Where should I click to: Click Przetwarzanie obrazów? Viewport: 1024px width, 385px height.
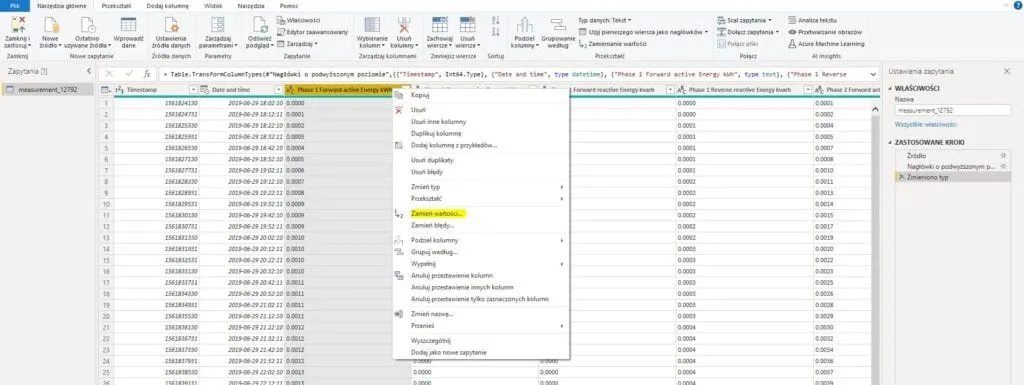coord(825,32)
